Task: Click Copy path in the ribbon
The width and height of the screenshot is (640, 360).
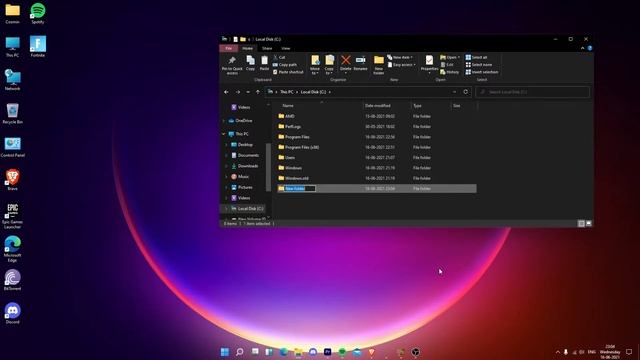Action: click(x=285, y=65)
